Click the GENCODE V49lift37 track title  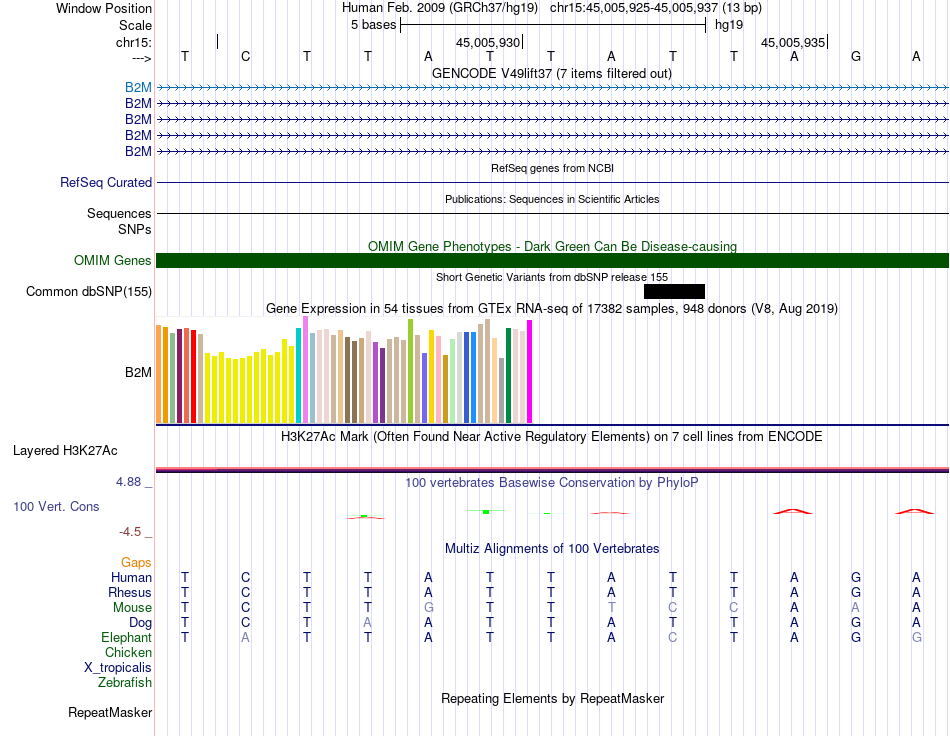[x=551, y=73]
